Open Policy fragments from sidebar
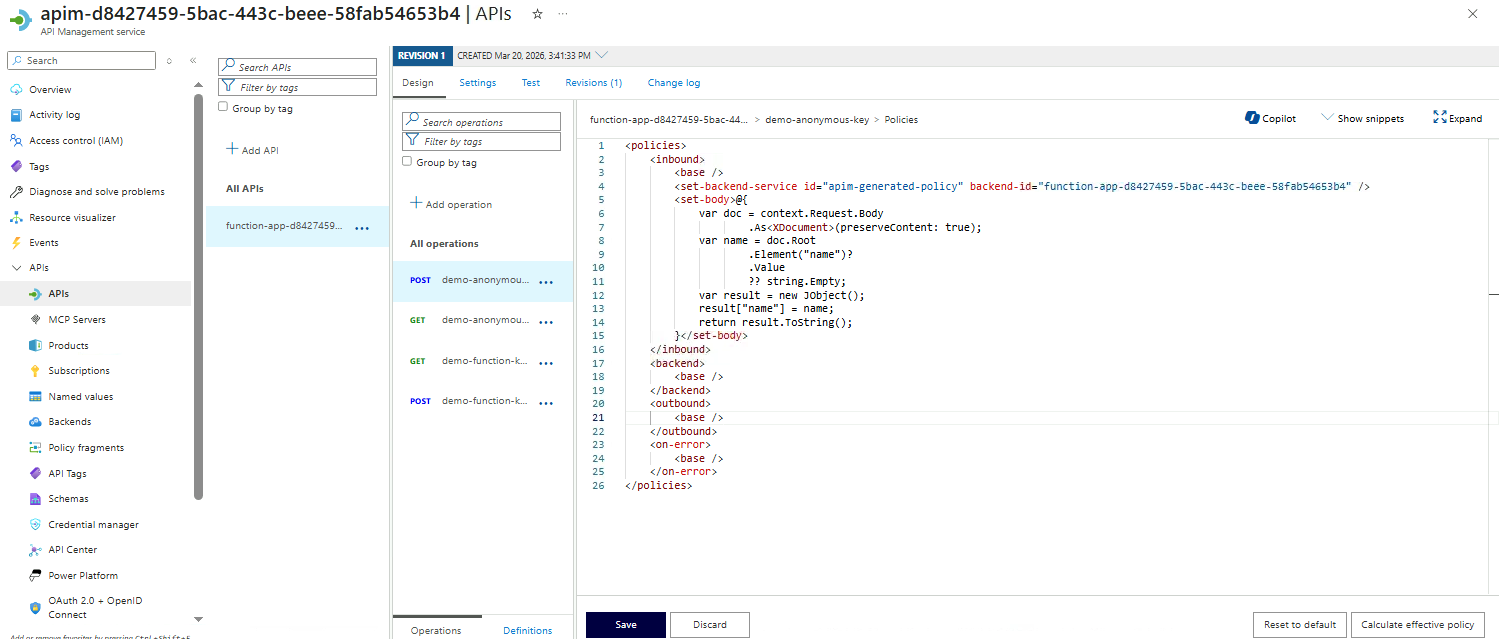Screen dimensions: 1499x639 [86, 448]
